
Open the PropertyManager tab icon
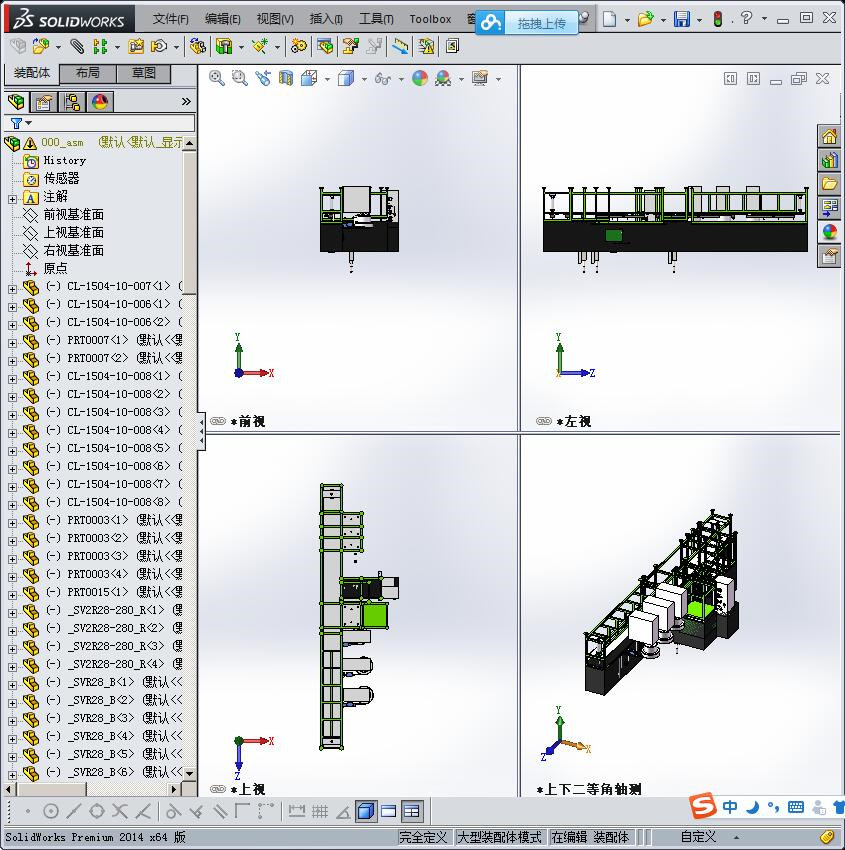[x=43, y=102]
